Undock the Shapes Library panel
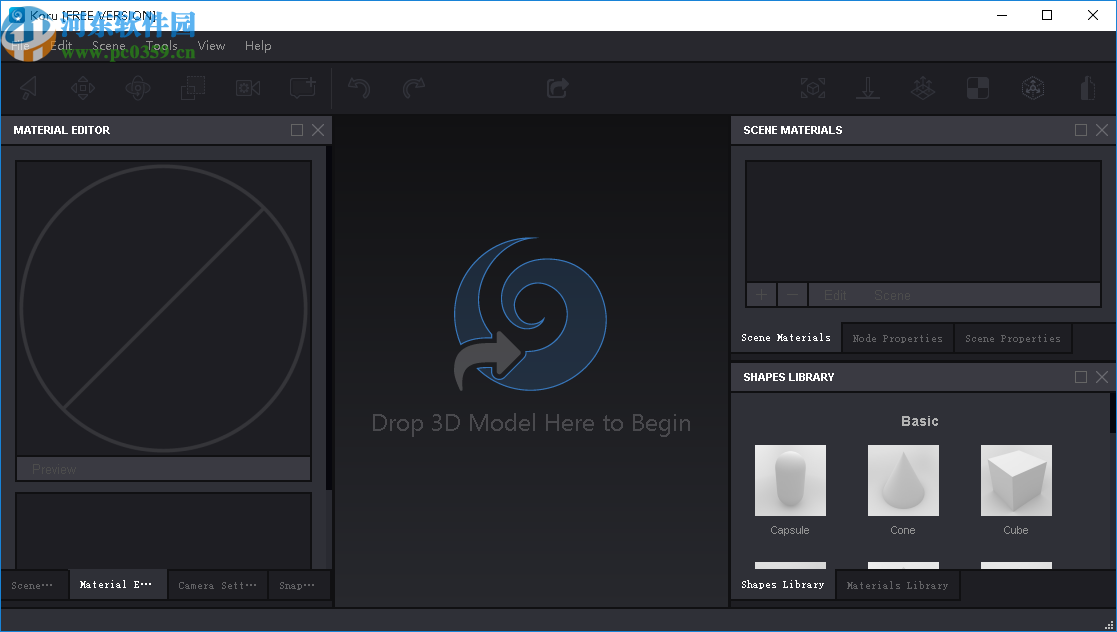This screenshot has width=1117, height=632. pyautogui.click(x=1081, y=377)
